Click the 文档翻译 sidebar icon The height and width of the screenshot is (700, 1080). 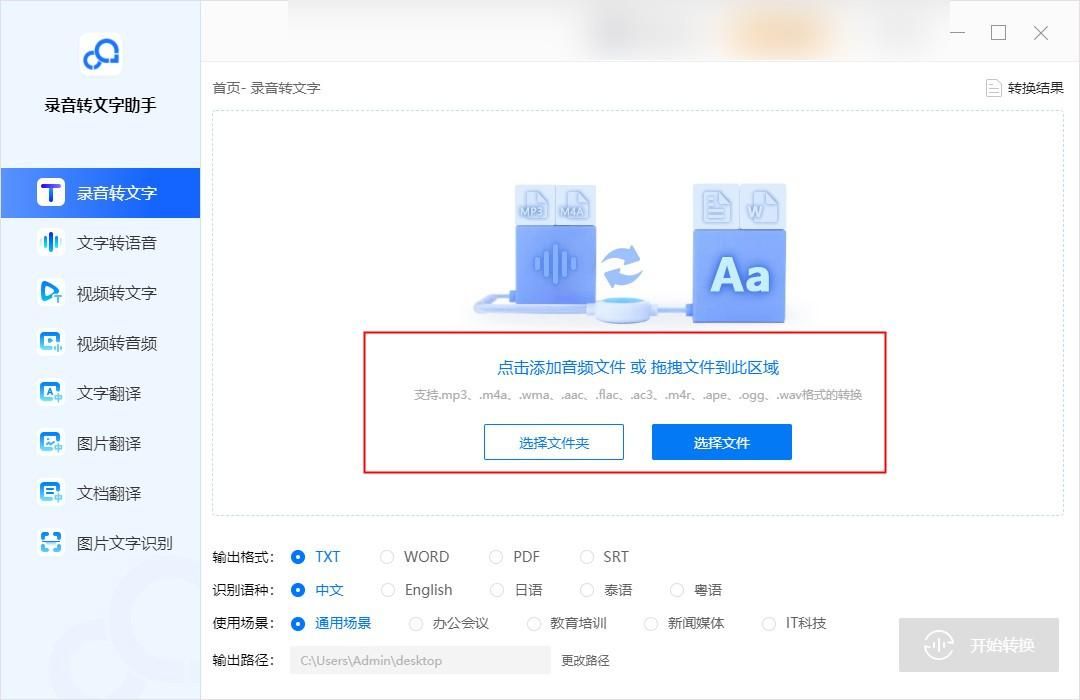(51, 493)
